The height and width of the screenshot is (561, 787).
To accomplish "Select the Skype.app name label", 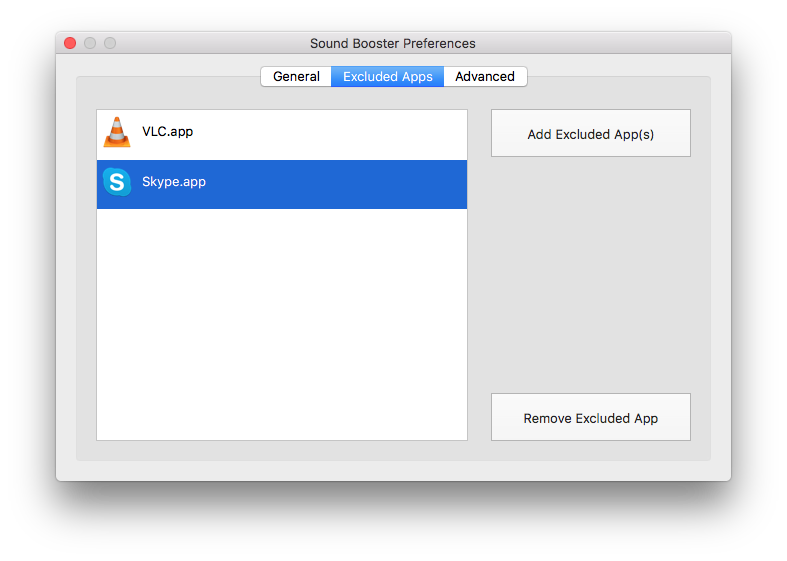I will click(x=174, y=182).
